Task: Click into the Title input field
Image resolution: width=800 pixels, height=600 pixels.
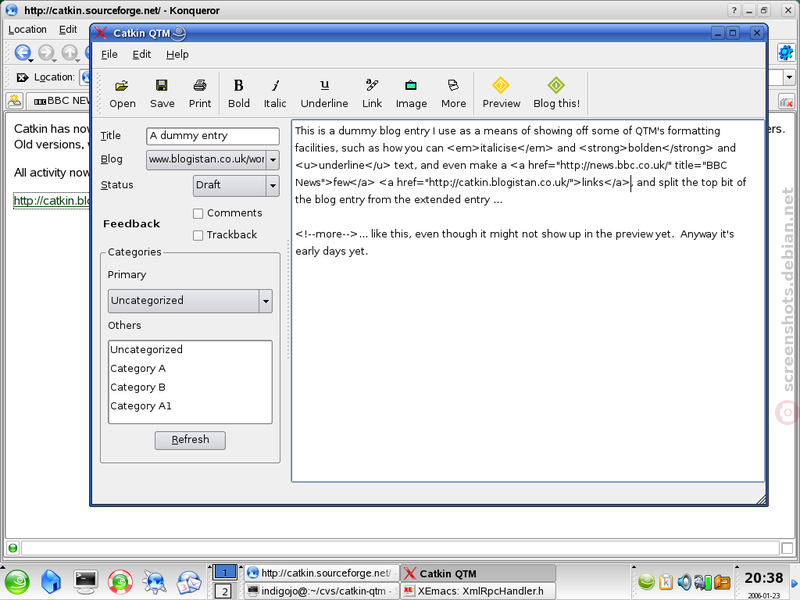Action: 212,136
